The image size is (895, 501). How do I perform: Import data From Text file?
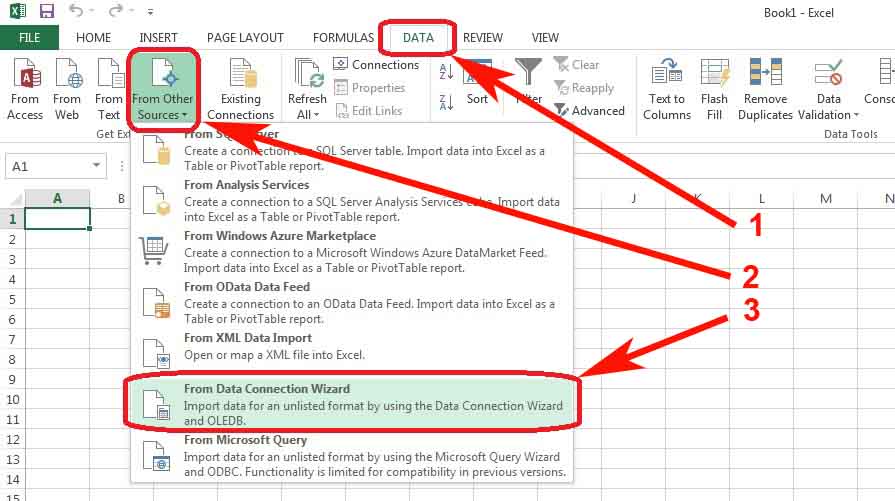point(108,89)
